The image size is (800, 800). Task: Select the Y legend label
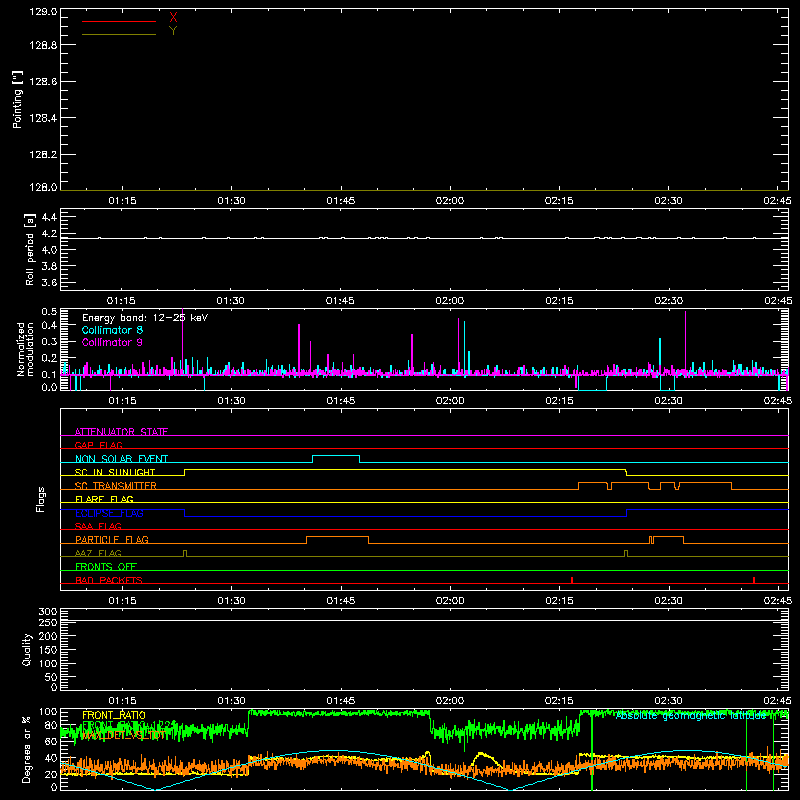(173, 31)
